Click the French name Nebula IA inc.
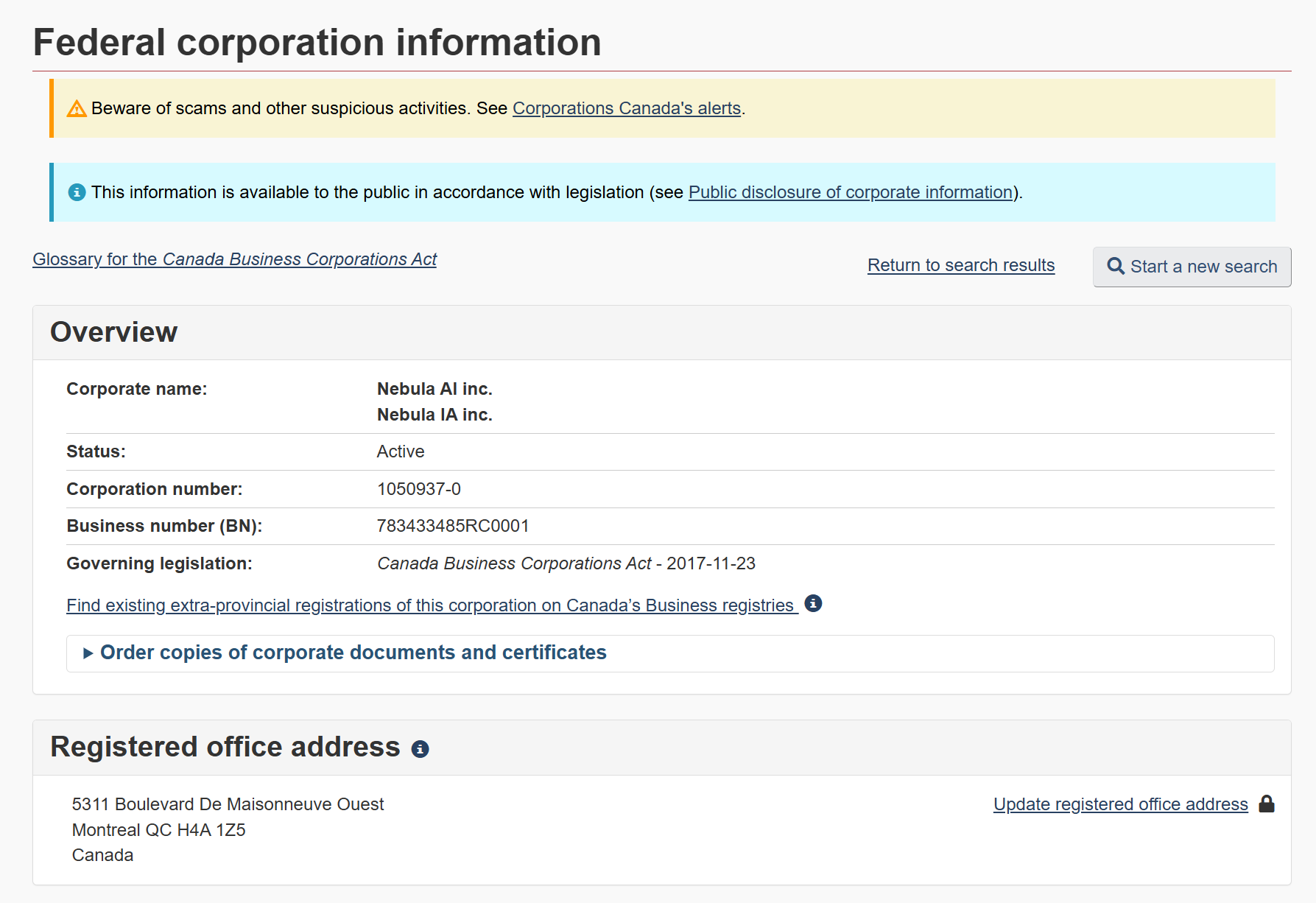The height and width of the screenshot is (903, 1316). pos(434,415)
